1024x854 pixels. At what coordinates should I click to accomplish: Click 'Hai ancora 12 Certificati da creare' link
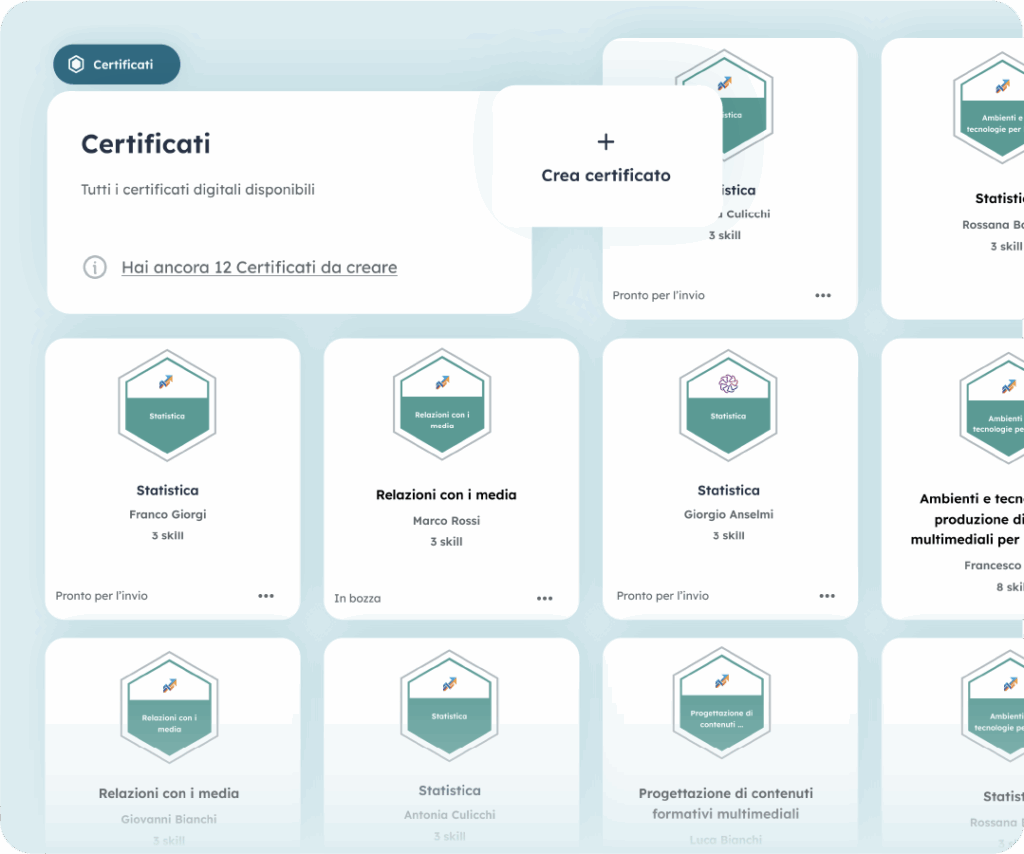pos(259,267)
